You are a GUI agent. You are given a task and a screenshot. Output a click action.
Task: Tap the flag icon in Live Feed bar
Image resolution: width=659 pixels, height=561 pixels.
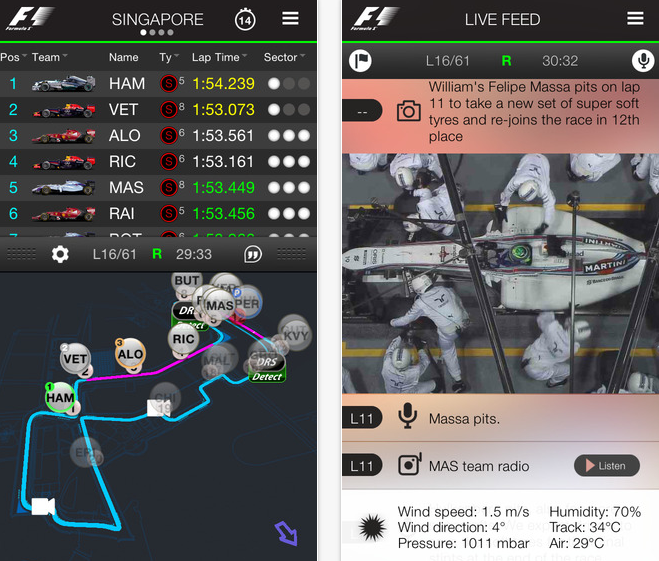click(360, 61)
